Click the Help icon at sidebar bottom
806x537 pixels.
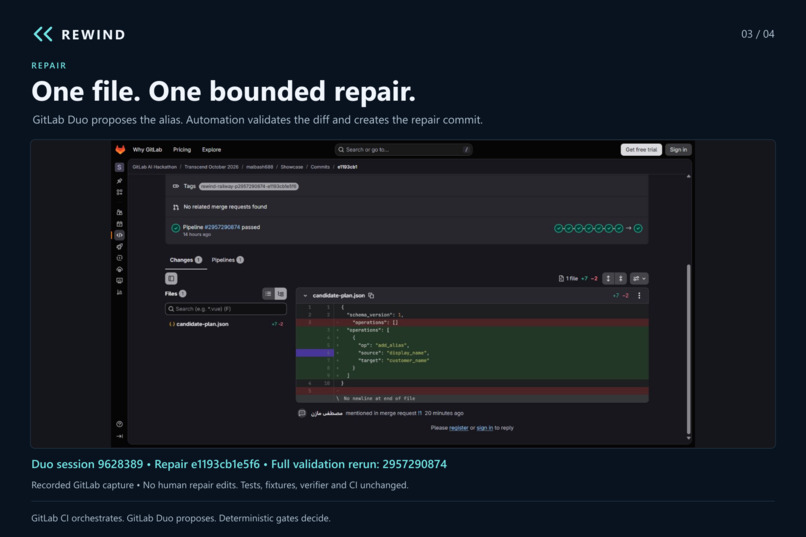click(119, 424)
